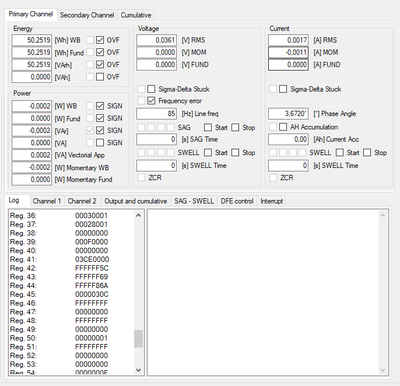Toggle OVF checkbox for [VArh]
The height and width of the screenshot is (386, 400).
tap(100, 65)
